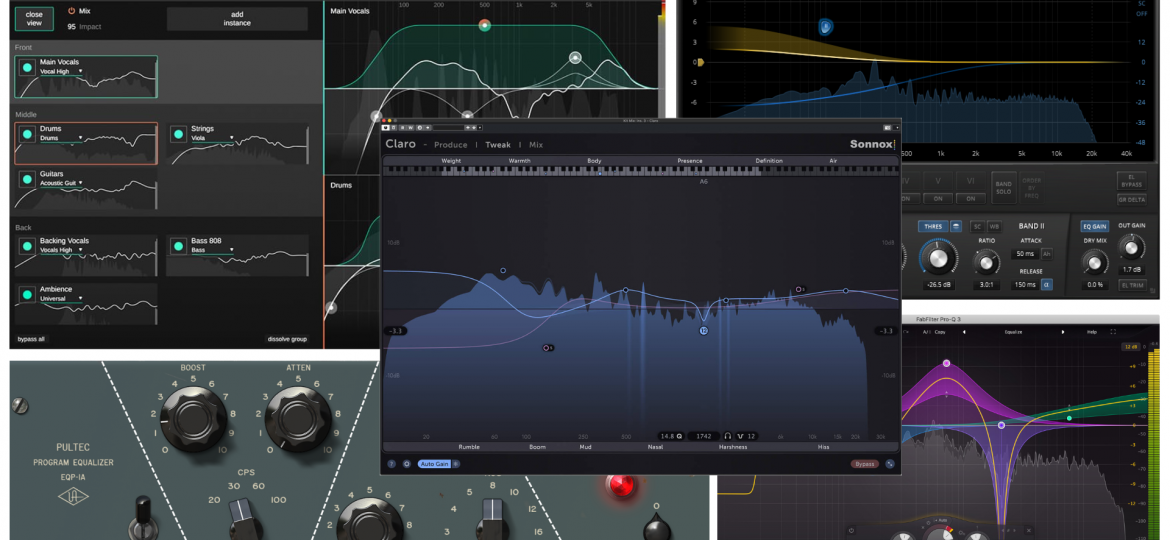Select the pink high band node in Claro
Image resolution: width=1170 pixels, height=540 pixels.
click(799, 289)
